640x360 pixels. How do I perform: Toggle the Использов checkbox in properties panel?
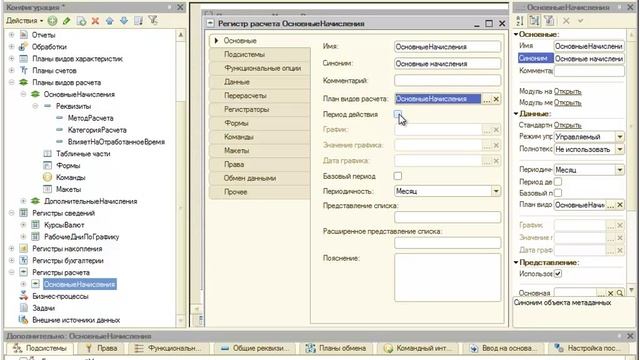pos(558,273)
